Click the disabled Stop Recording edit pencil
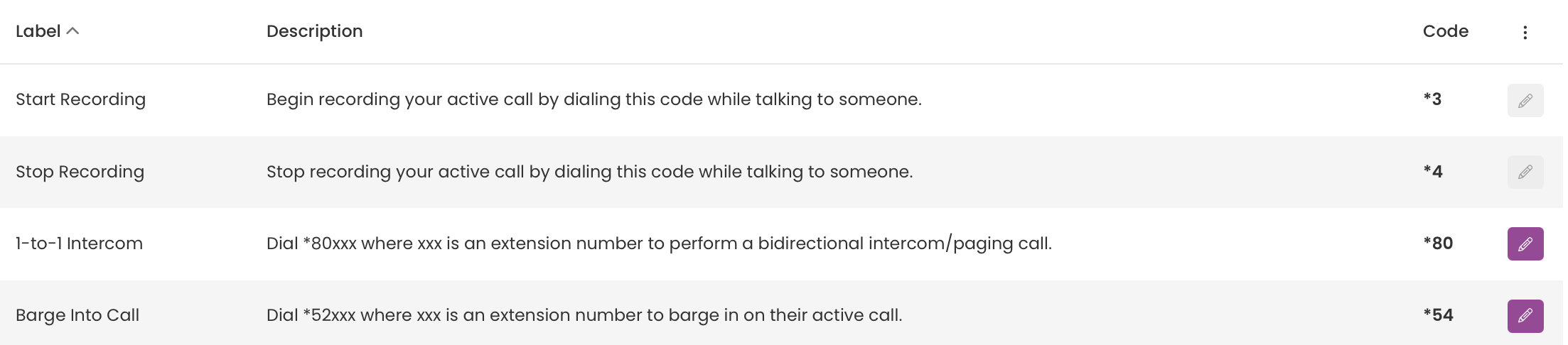 (1525, 172)
